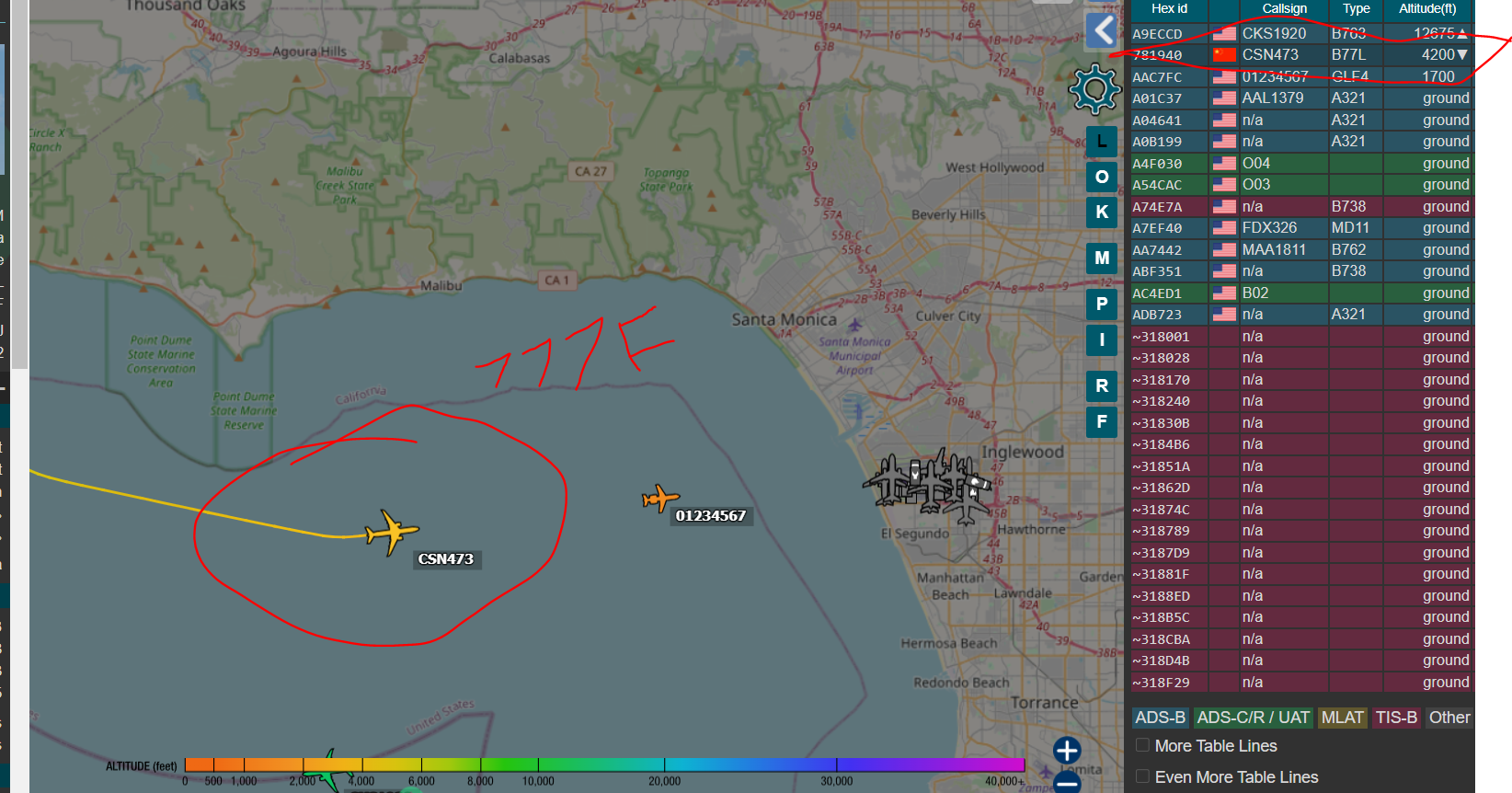Toggle the F map button
Screen dimensions: 1512x793
[x=1102, y=421]
